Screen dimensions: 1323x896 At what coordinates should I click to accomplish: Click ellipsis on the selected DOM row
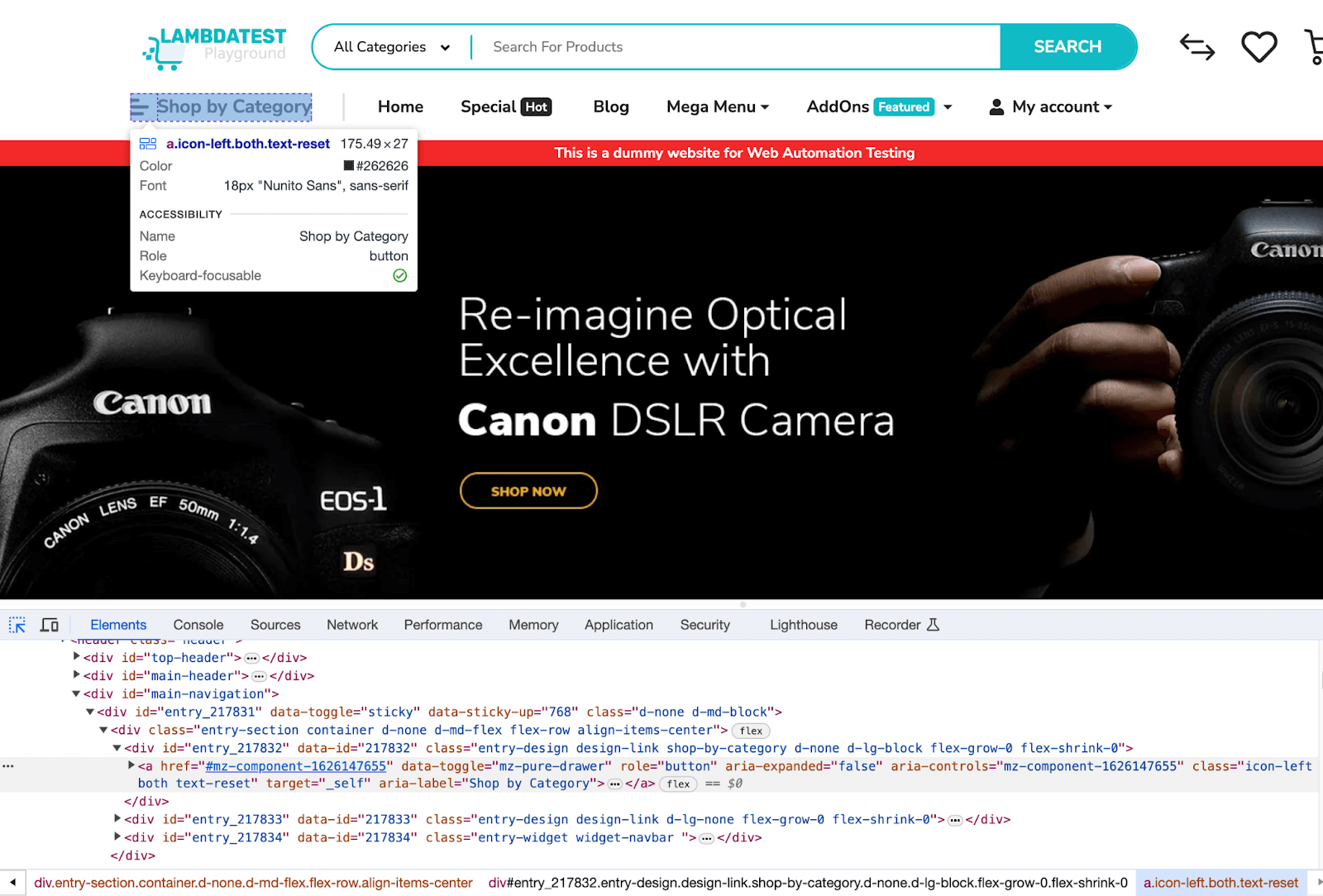[x=8, y=766]
